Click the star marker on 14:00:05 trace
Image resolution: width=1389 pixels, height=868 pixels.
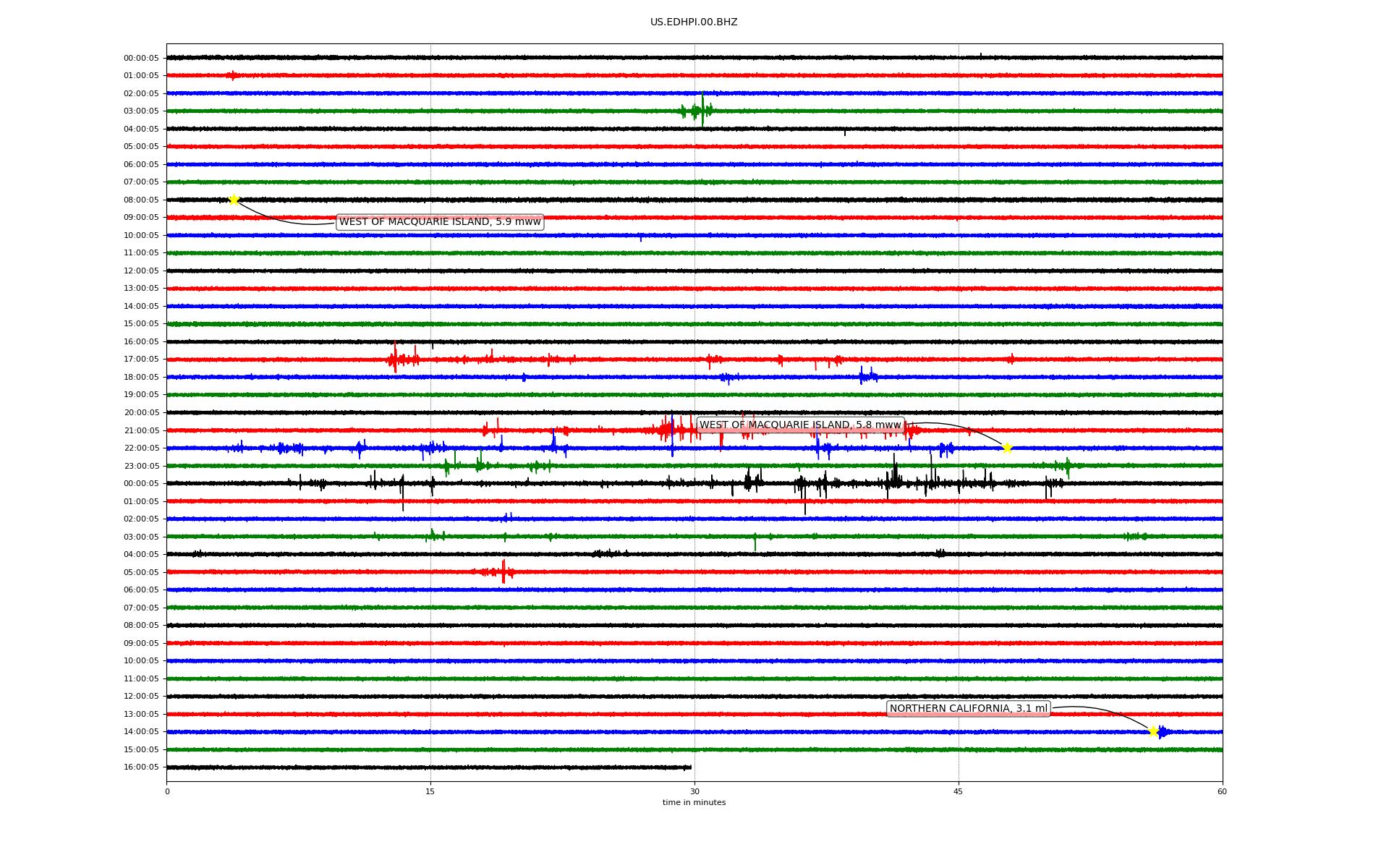click(x=1153, y=731)
